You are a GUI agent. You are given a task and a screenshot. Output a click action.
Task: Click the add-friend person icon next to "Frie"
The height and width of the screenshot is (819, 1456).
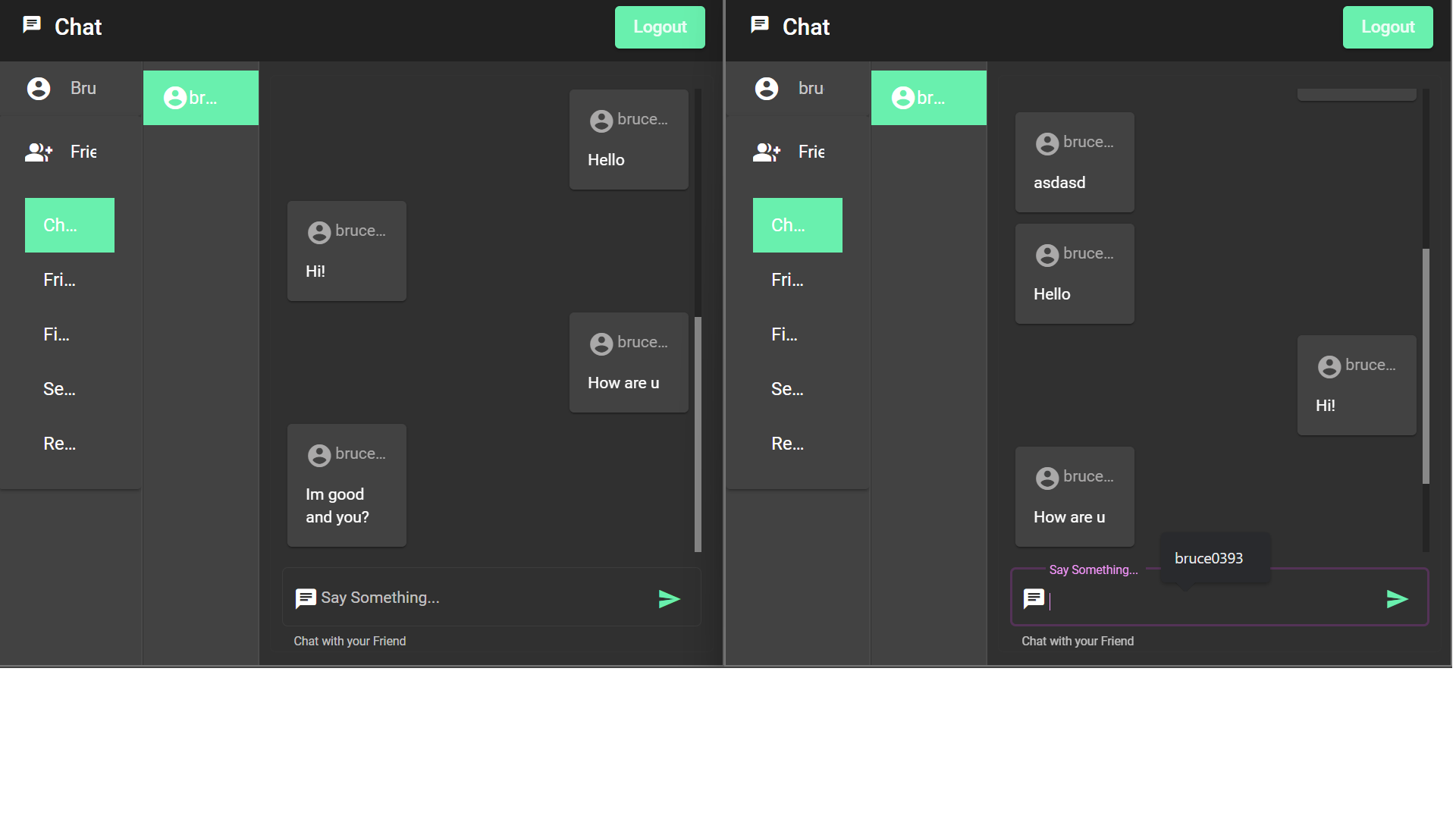pyautogui.click(x=38, y=152)
